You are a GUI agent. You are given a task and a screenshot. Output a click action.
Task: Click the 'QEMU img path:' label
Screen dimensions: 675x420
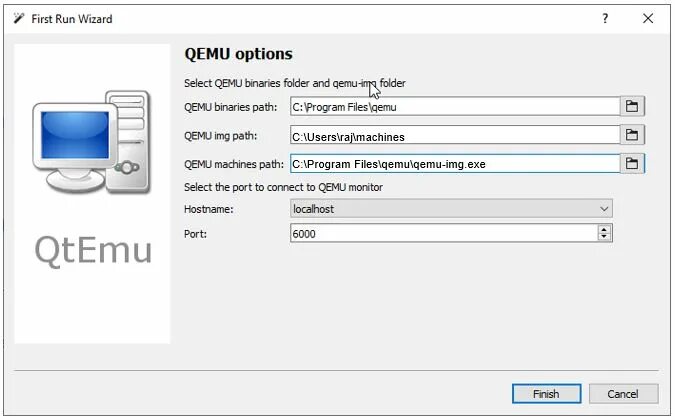pyautogui.click(x=220, y=136)
